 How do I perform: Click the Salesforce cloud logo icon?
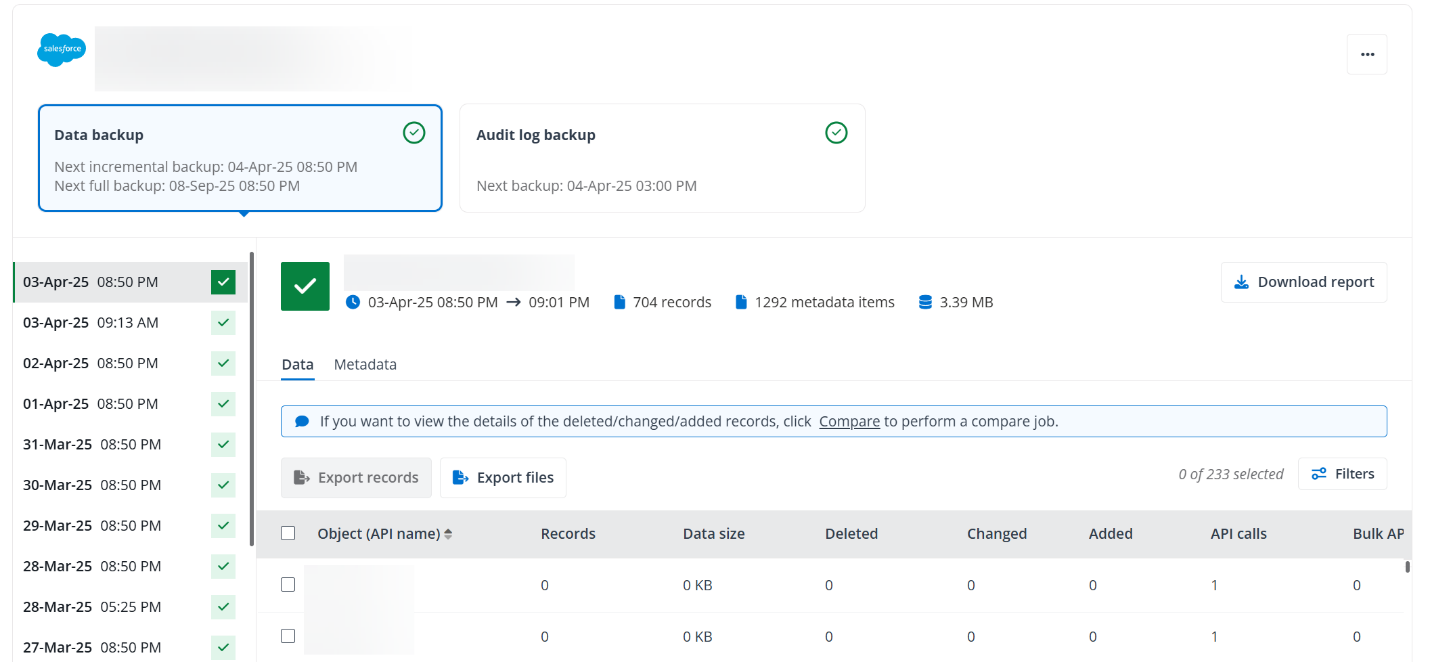click(x=61, y=49)
